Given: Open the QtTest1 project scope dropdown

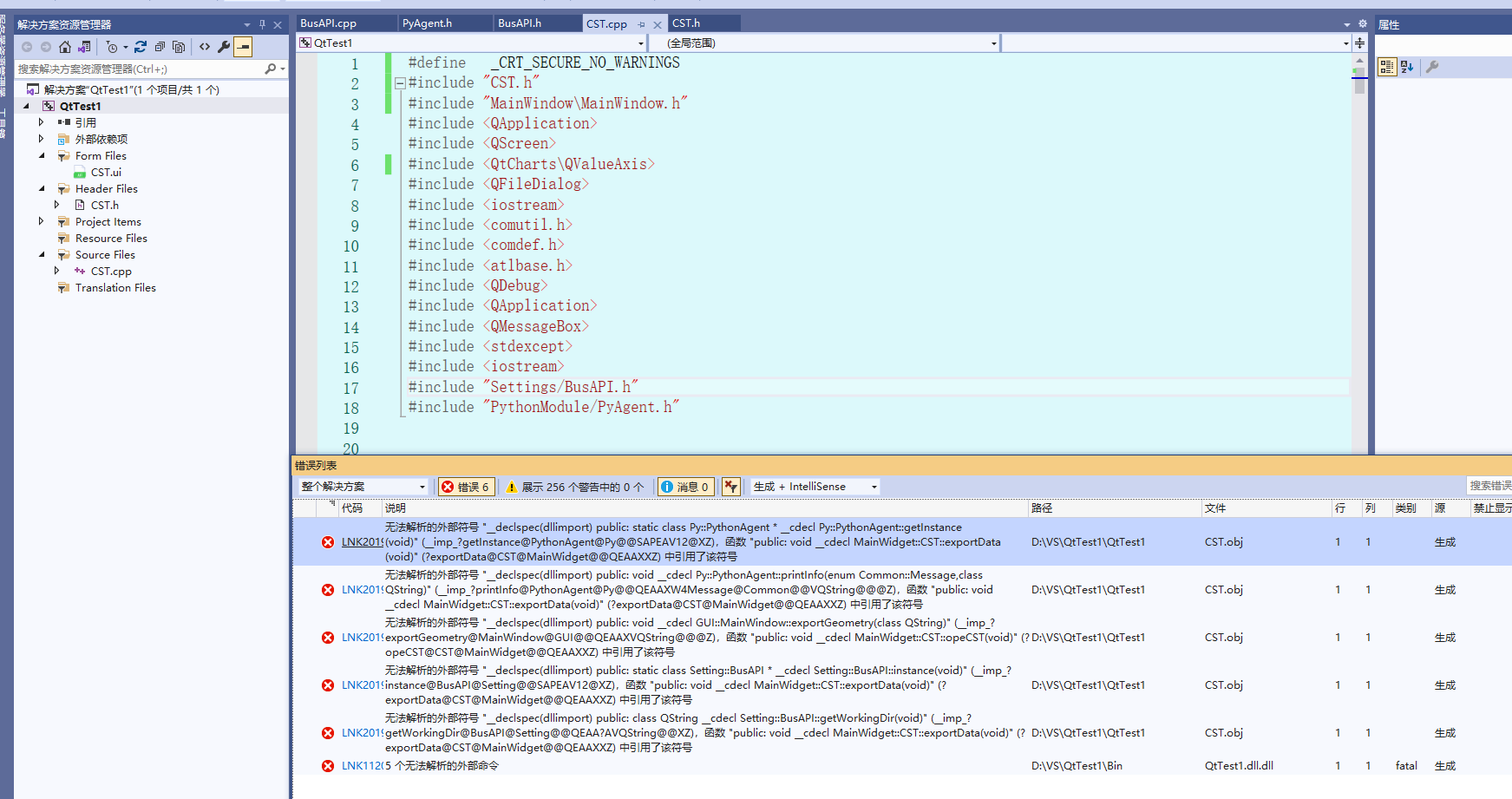Looking at the screenshot, I should (x=472, y=43).
